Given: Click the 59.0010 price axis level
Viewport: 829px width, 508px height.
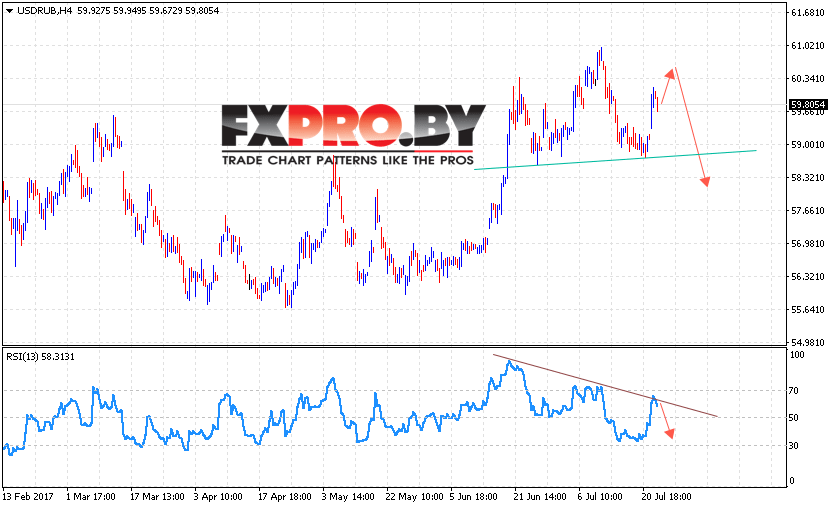Looking at the screenshot, I should coord(808,144).
